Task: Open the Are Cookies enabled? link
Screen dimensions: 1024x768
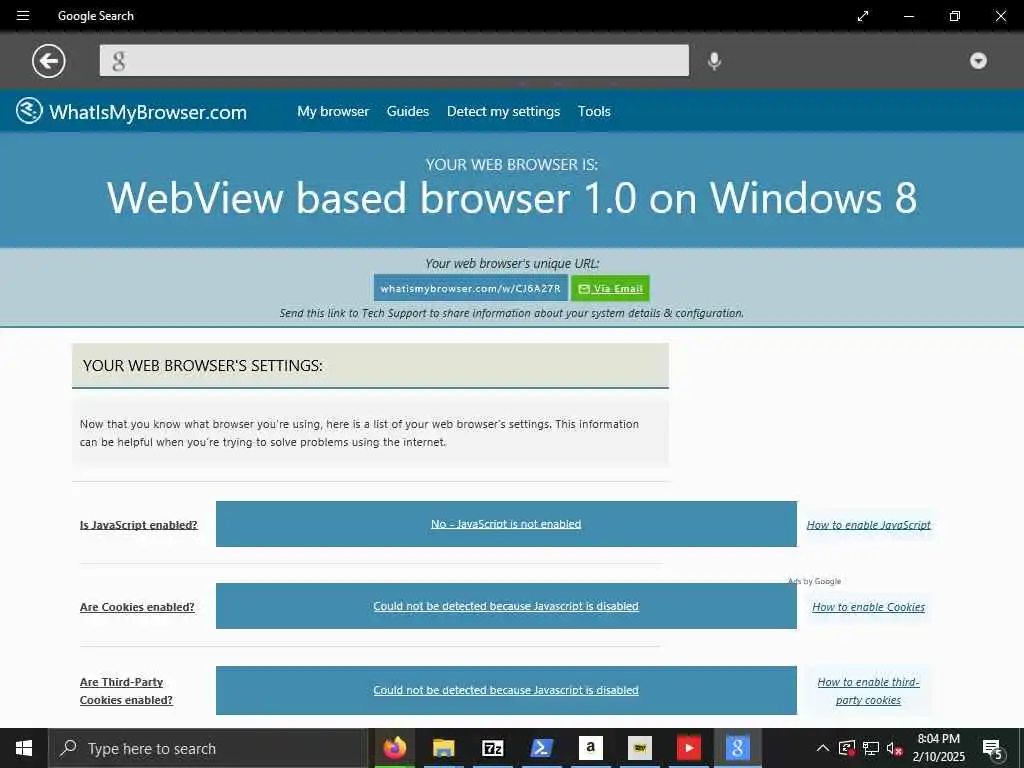Action: 137,607
